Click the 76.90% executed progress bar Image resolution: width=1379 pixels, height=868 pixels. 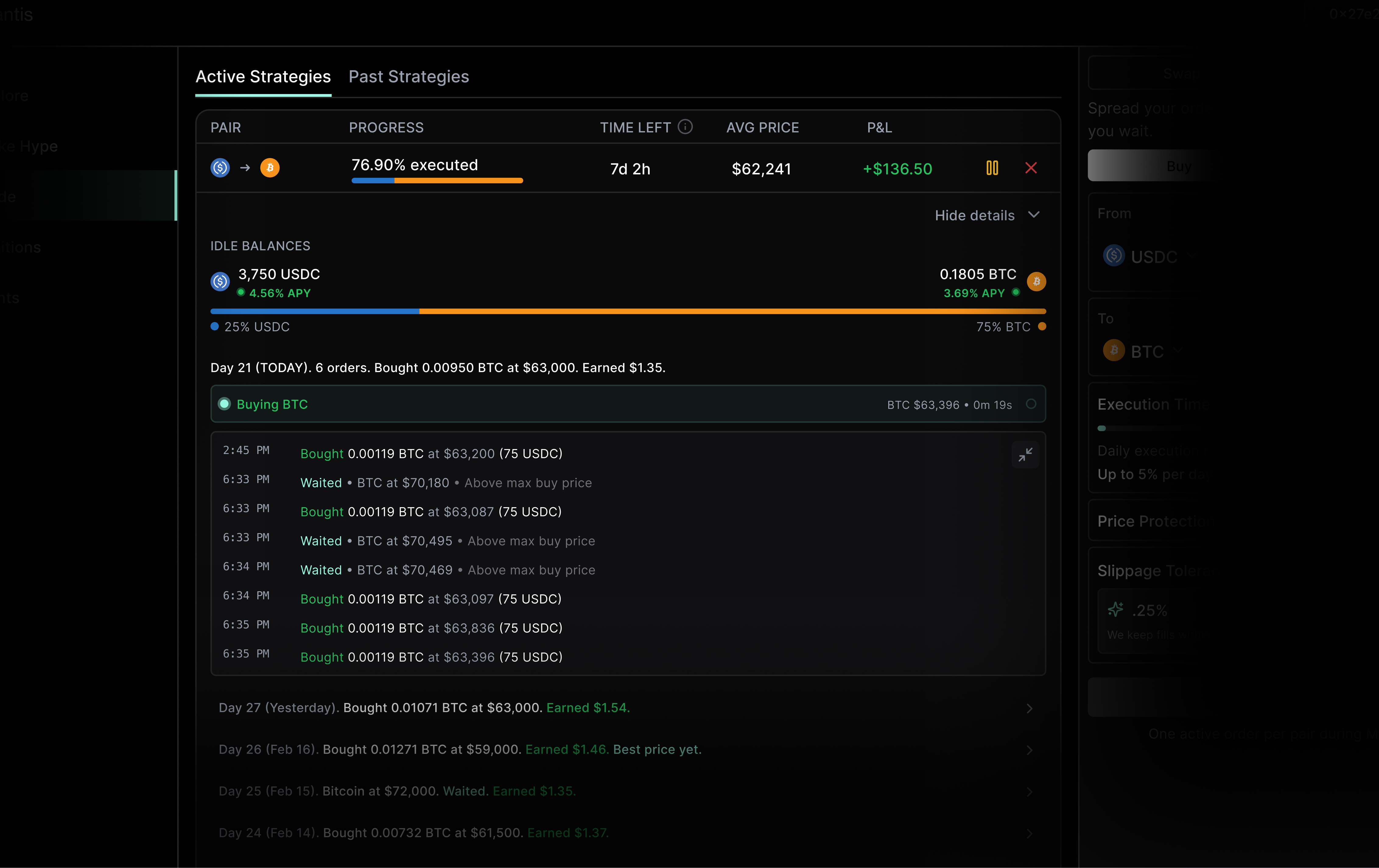tap(437, 181)
